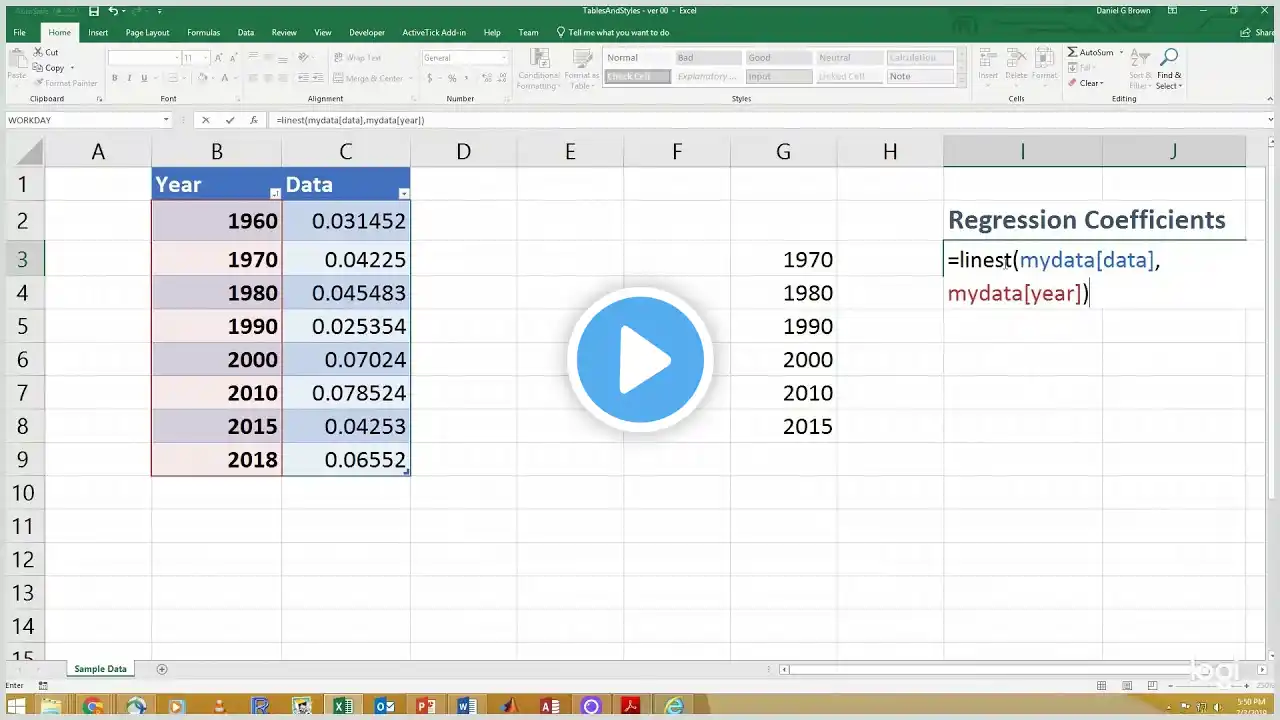Undo the last action
The image size is (1280, 720).
coord(113,11)
